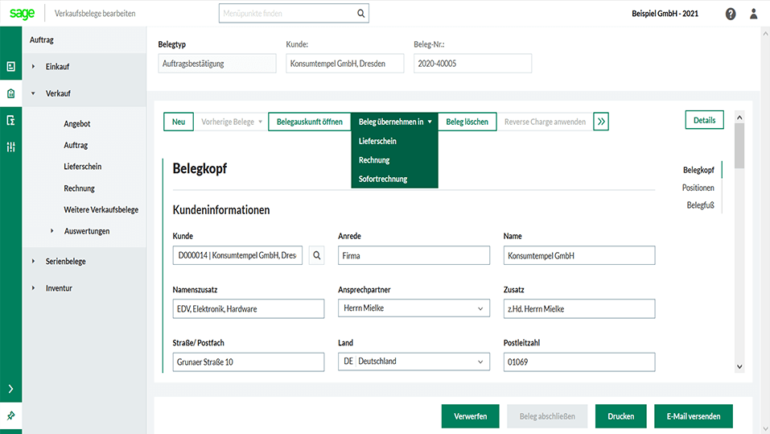Click the Beleg abschließen button
This screenshot has height=434, width=770.
[x=547, y=416]
